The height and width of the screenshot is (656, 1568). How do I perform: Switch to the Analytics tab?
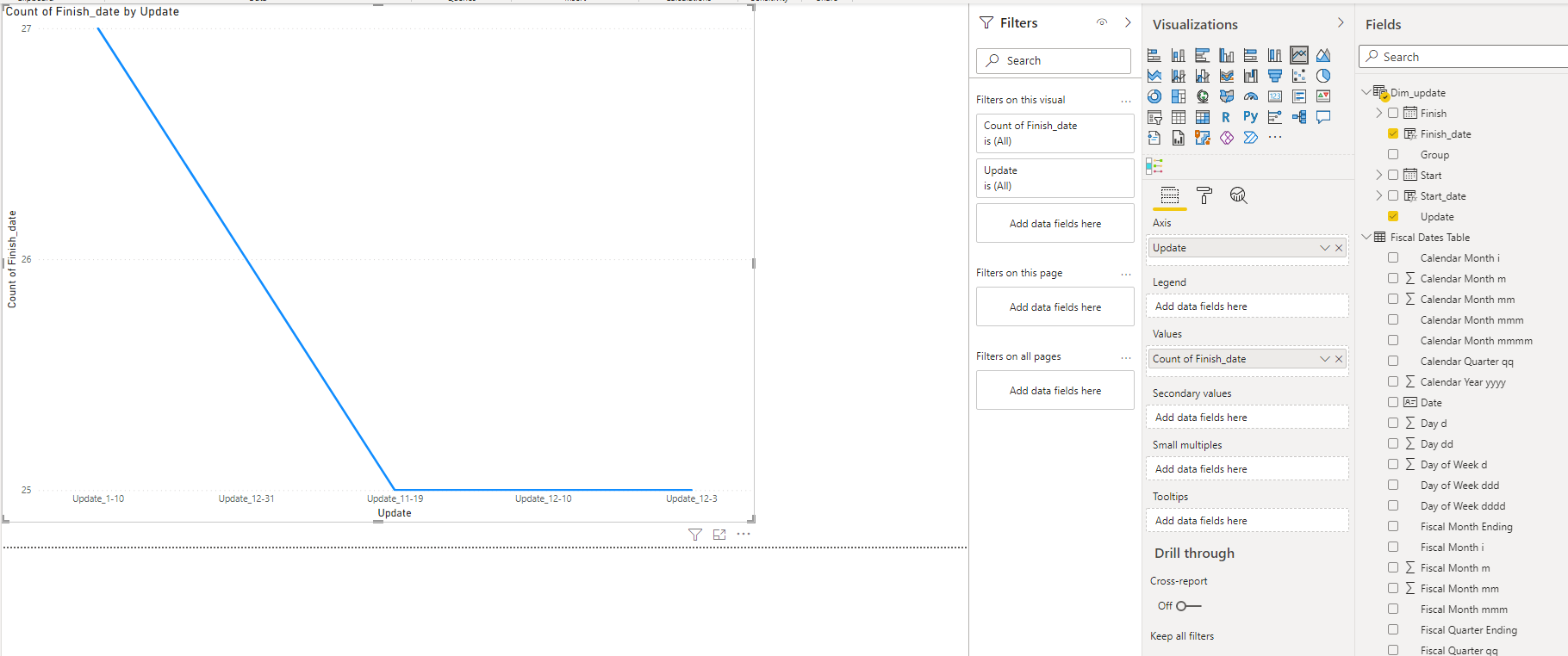pyautogui.click(x=1238, y=195)
